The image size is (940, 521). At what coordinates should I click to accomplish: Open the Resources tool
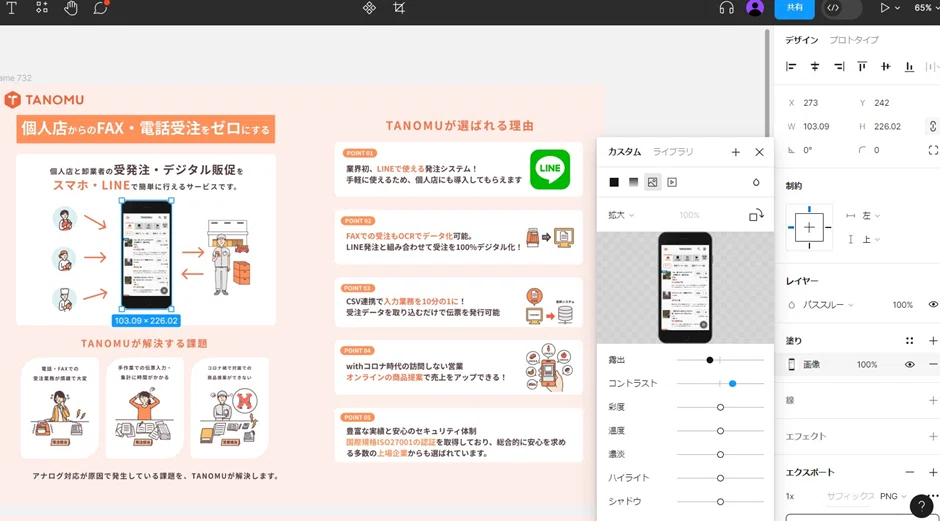click(41, 8)
